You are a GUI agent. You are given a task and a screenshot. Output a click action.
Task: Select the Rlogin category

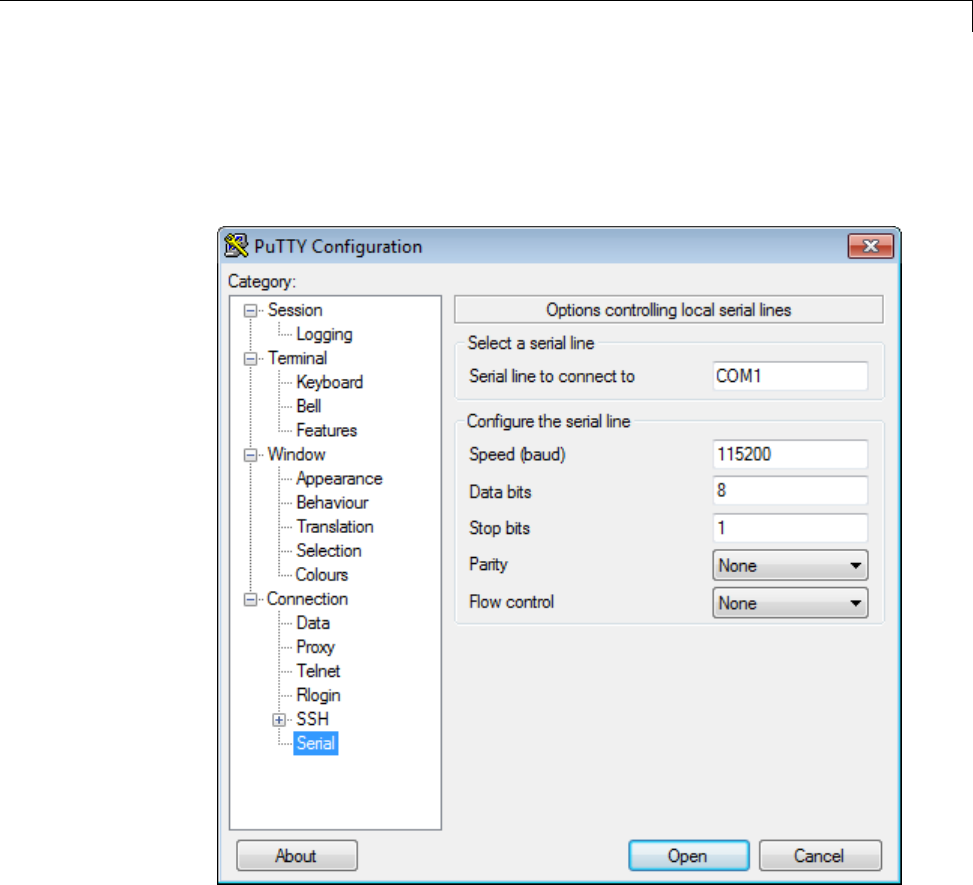click(x=318, y=695)
